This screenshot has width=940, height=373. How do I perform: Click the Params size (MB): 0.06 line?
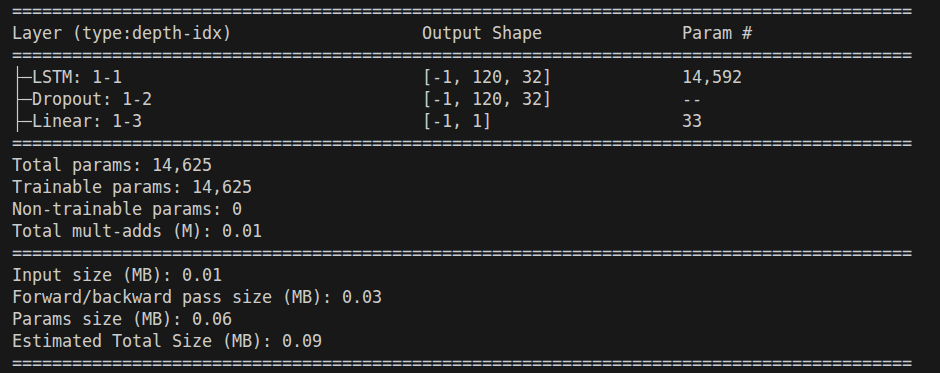122,319
